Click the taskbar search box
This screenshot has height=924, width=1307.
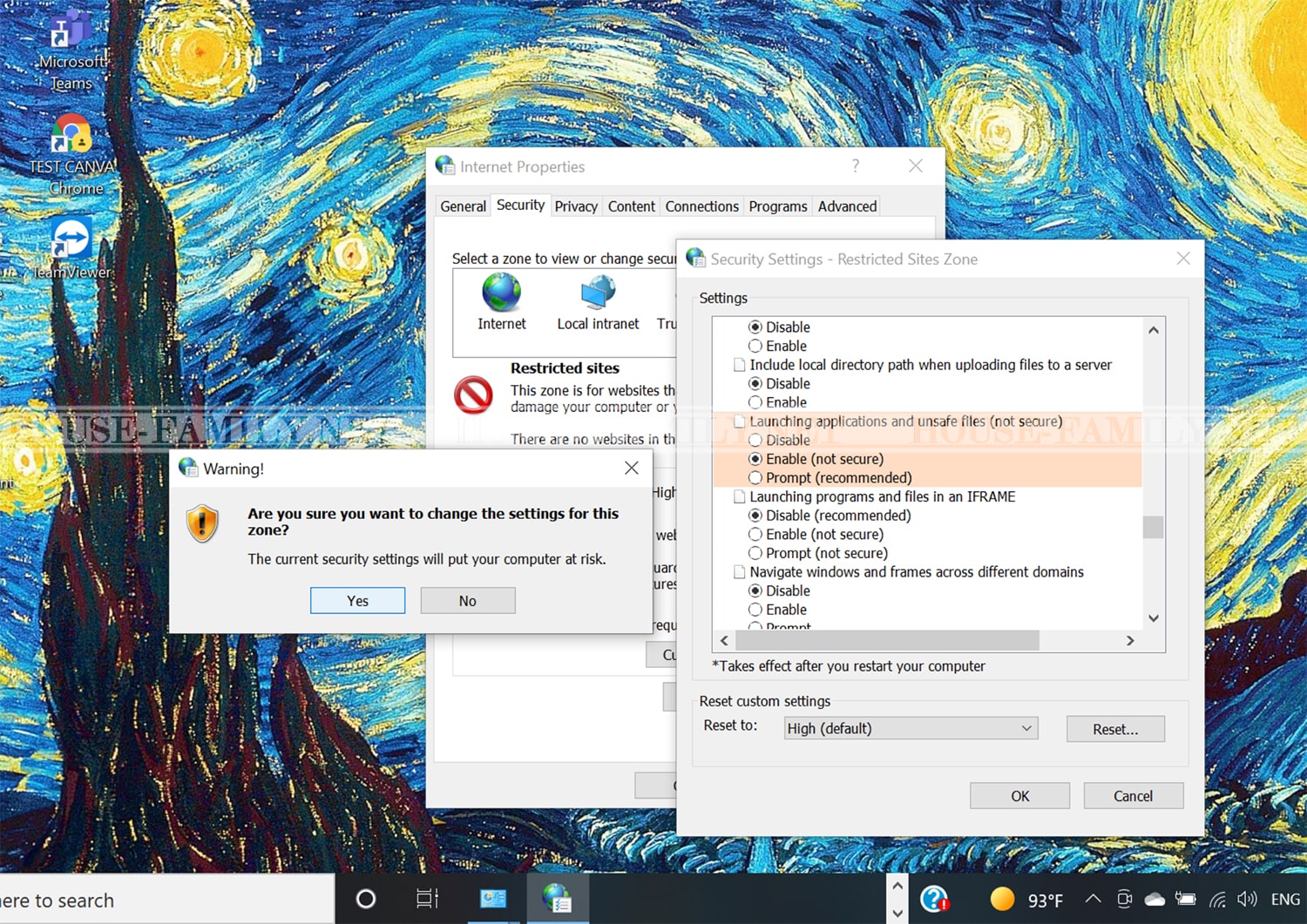pos(166,900)
